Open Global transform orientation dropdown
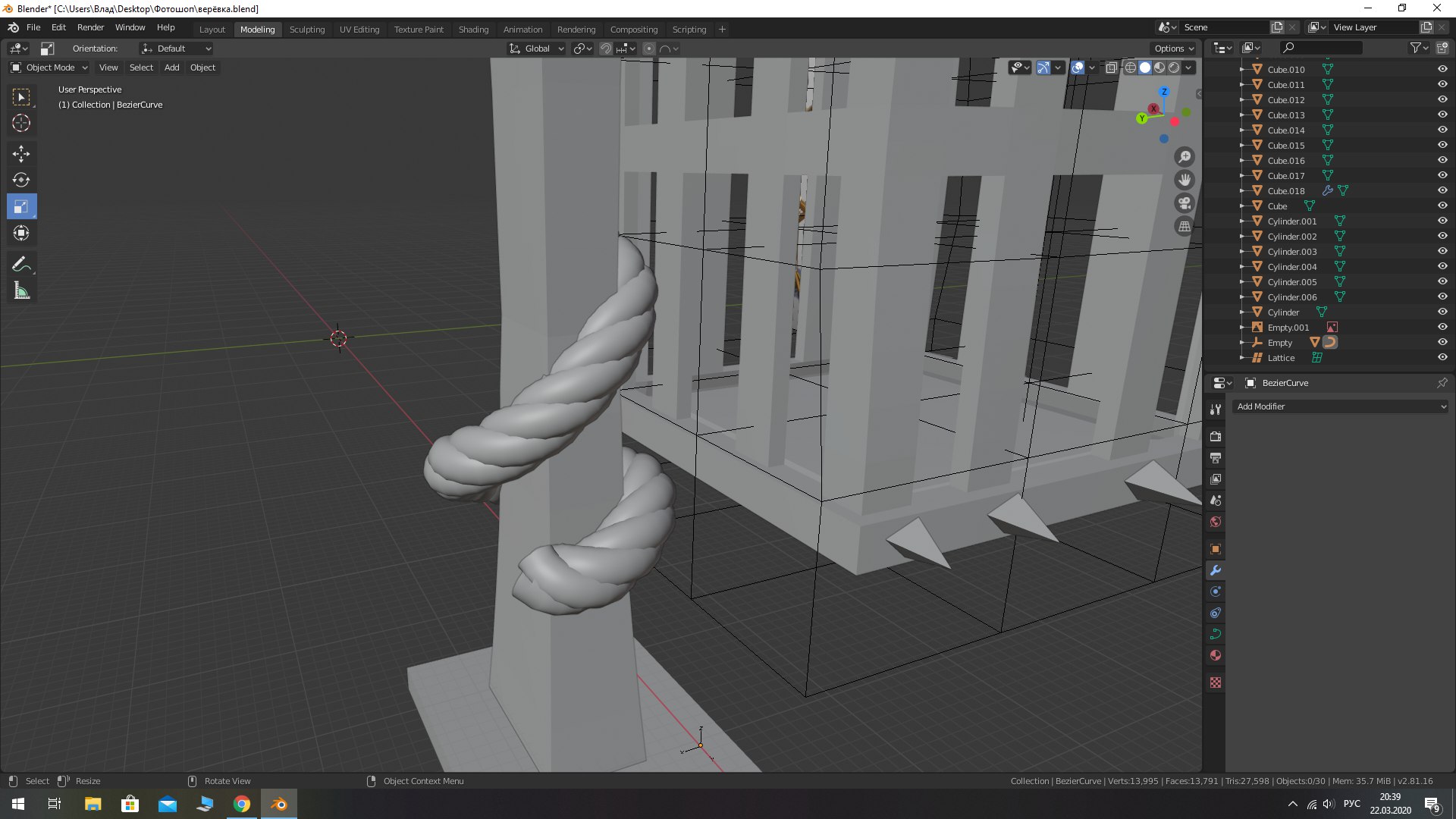Viewport: 1456px width, 819px height. [536, 49]
